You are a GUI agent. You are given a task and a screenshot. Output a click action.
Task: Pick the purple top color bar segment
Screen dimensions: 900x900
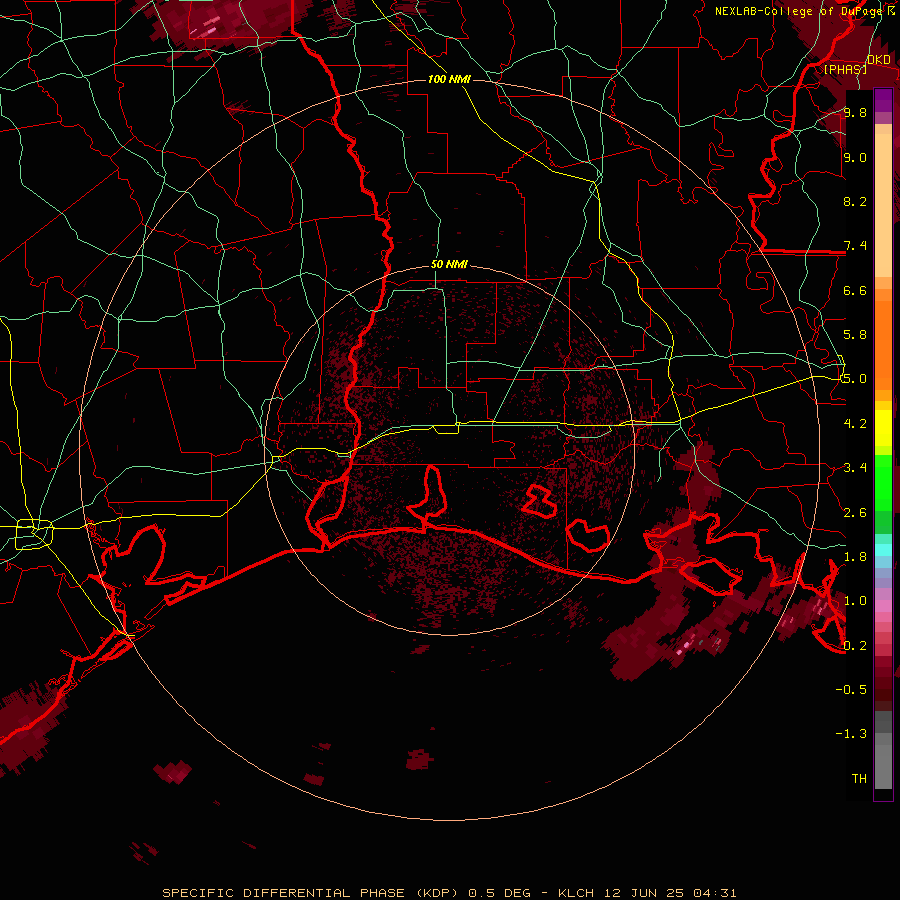point(883,100)
